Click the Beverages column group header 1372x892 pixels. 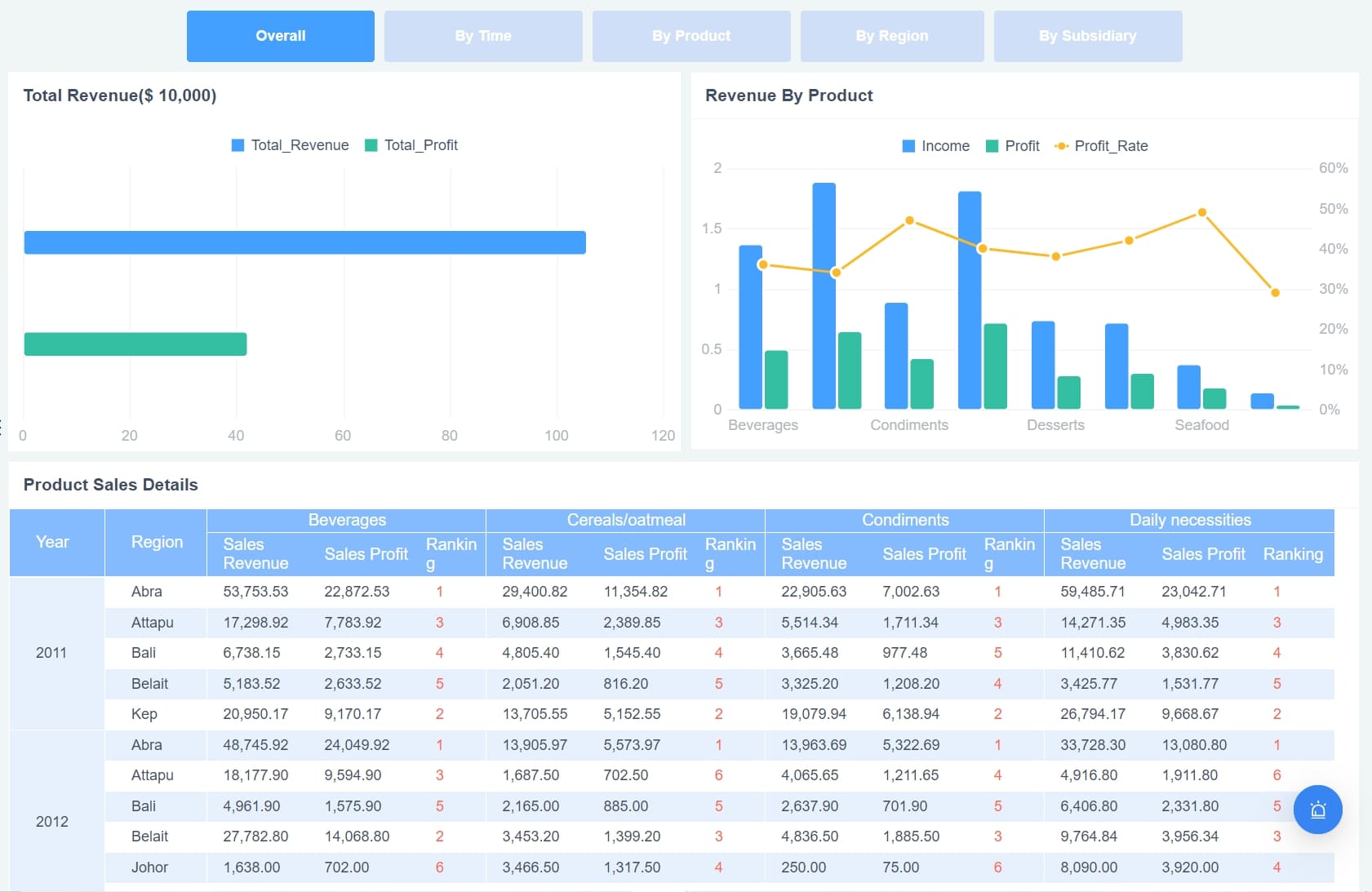pos(346,520)
